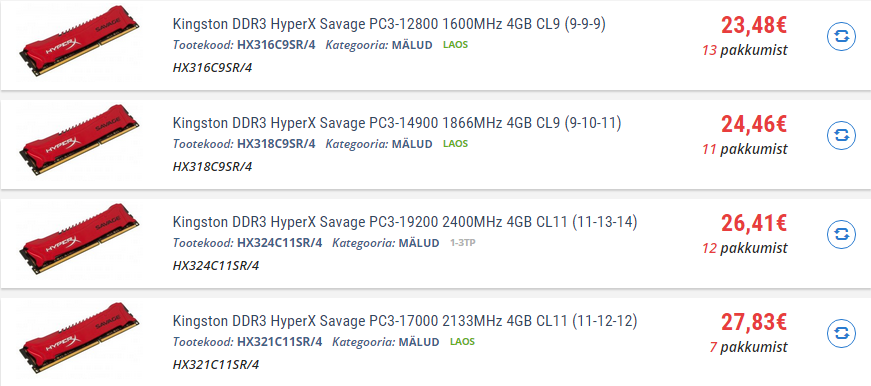View the 12 pakkumist offers link
This screenshot has width=871, height=386.
pos(744,248)
